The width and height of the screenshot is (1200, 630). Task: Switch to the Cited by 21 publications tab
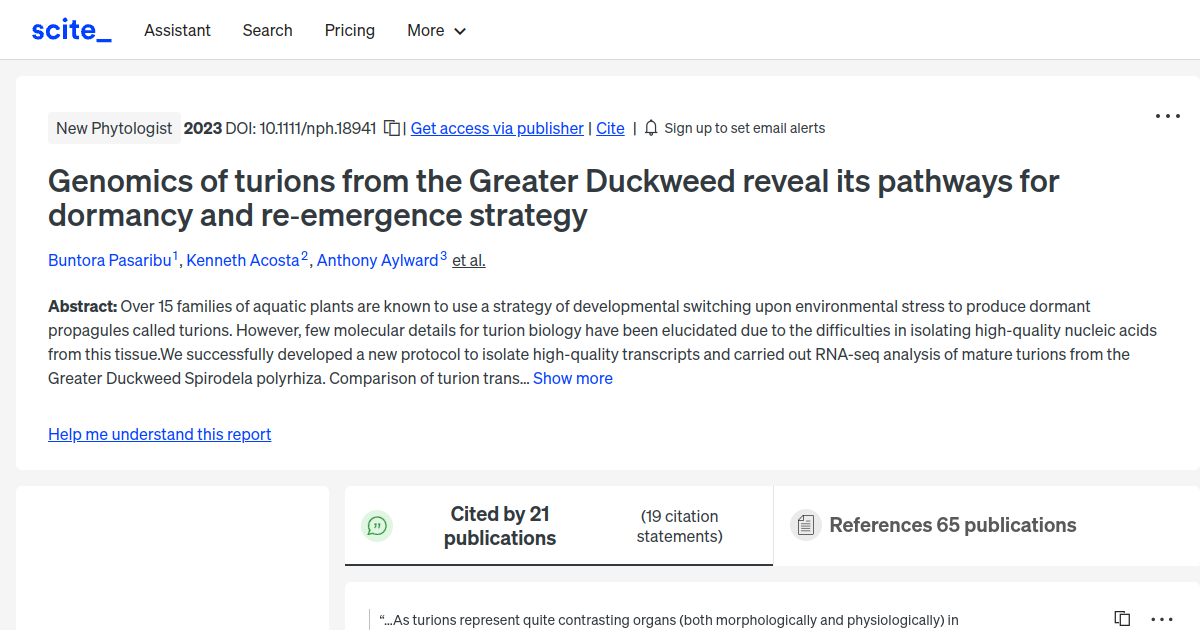500,525
